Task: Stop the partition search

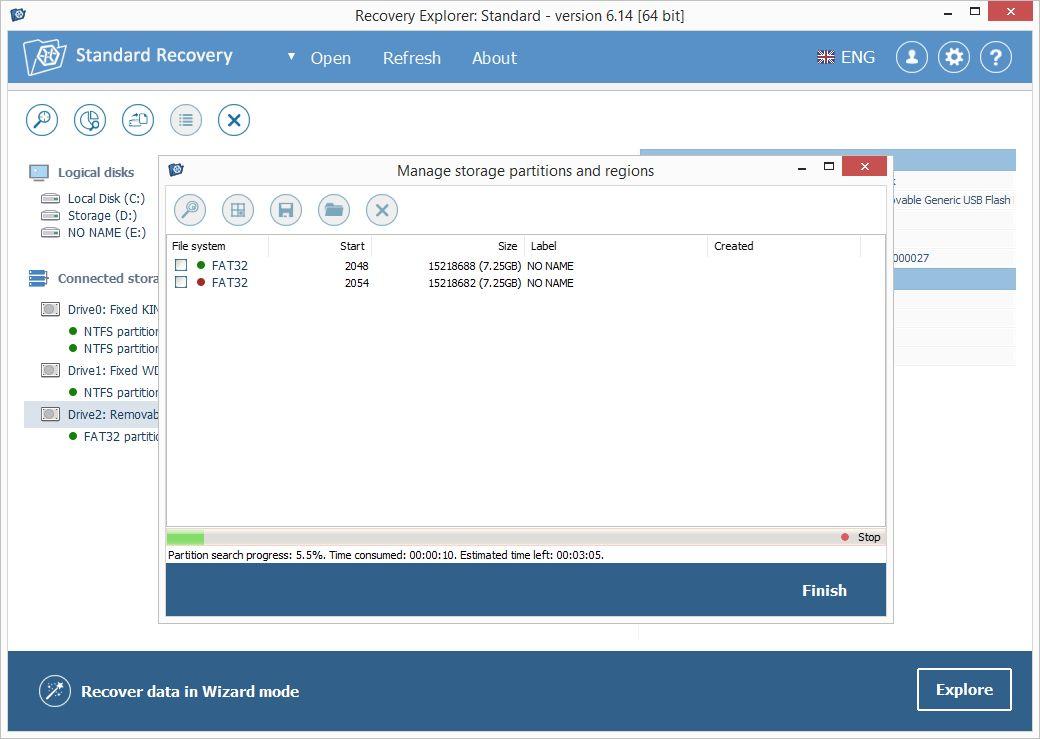Action: tap(861, 537)
